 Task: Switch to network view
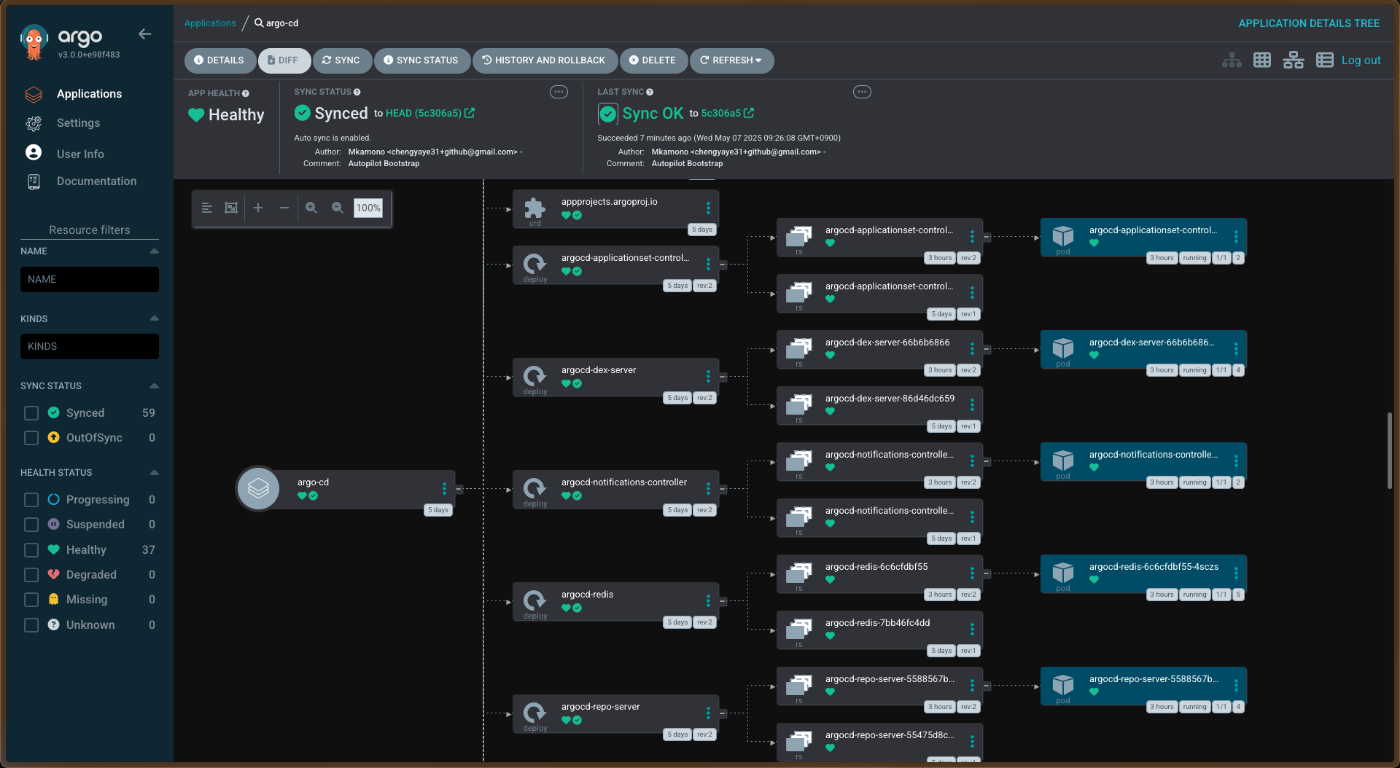pos(1294,60)
